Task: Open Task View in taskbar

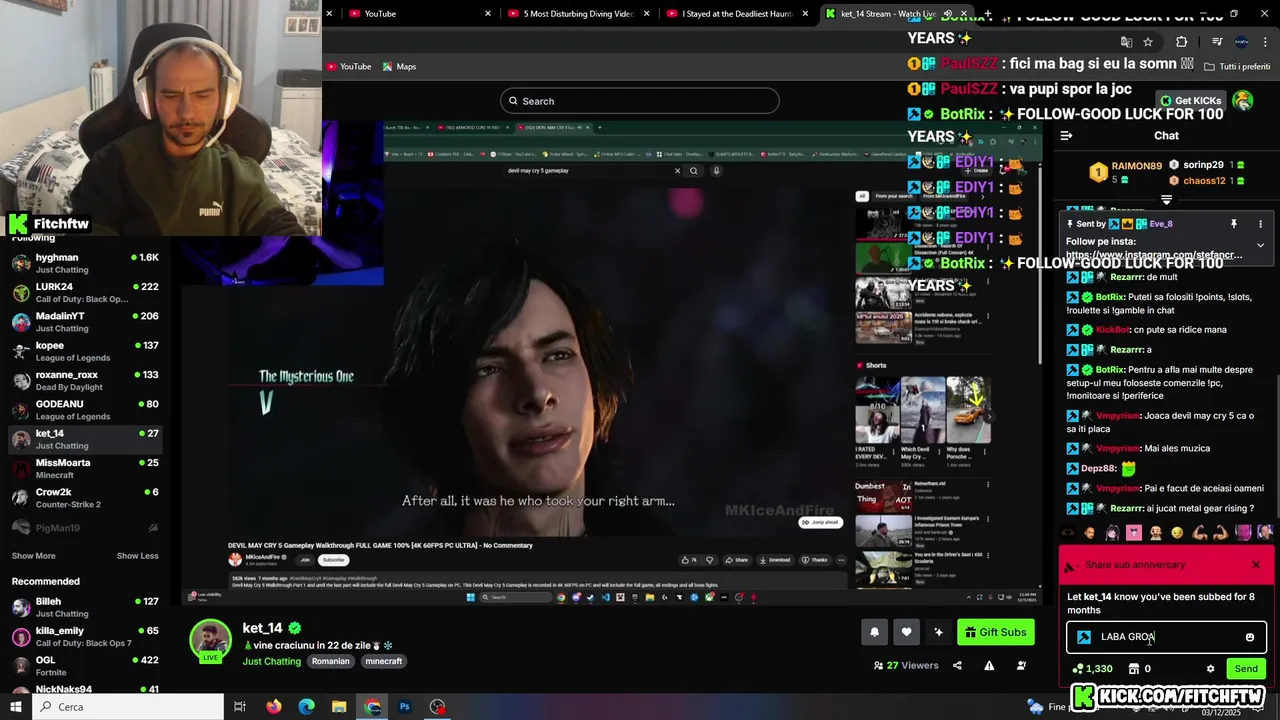Action: click(240, 707)
